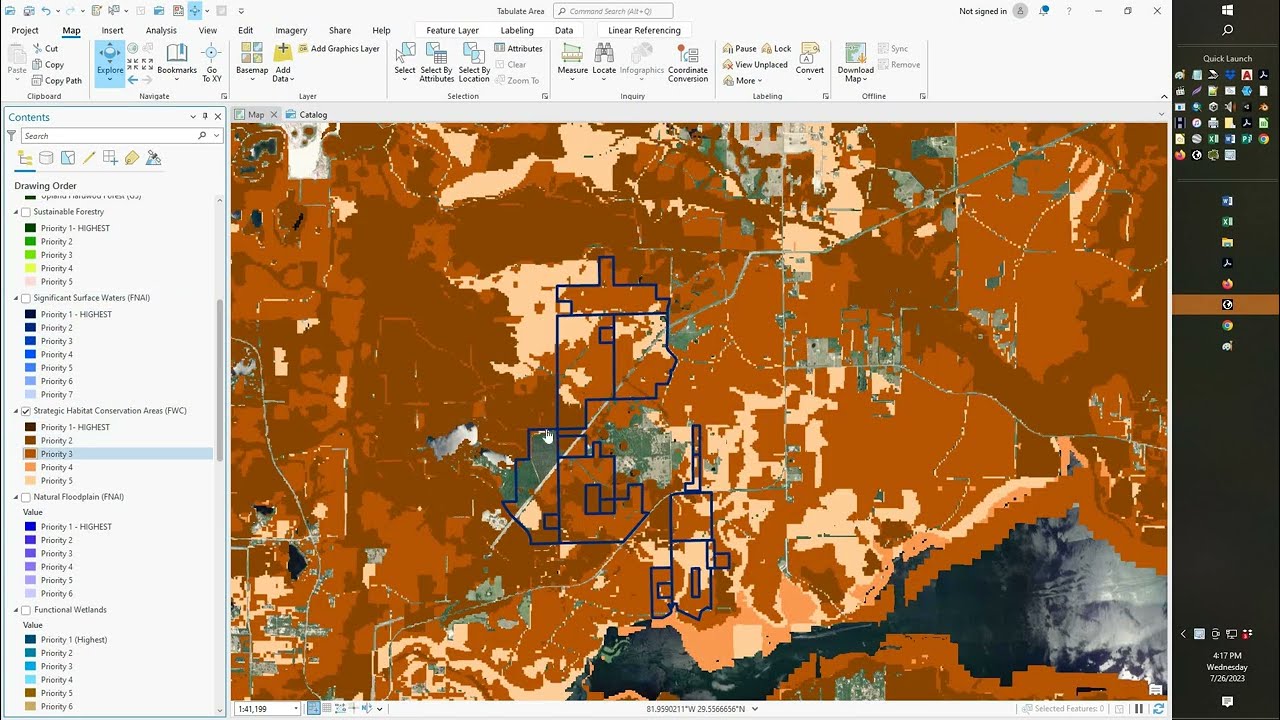1280x720 pixels.
Task: Refresh the map view
Action: click(1158, 709)
